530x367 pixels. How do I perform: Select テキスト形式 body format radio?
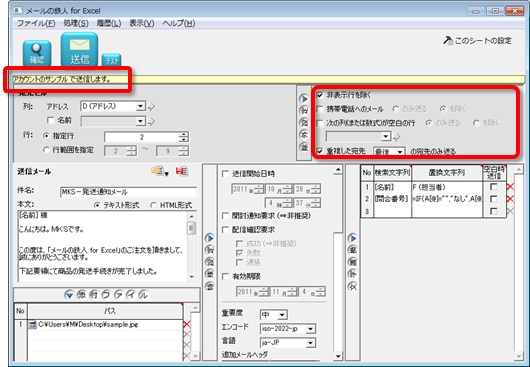[97, 205]
